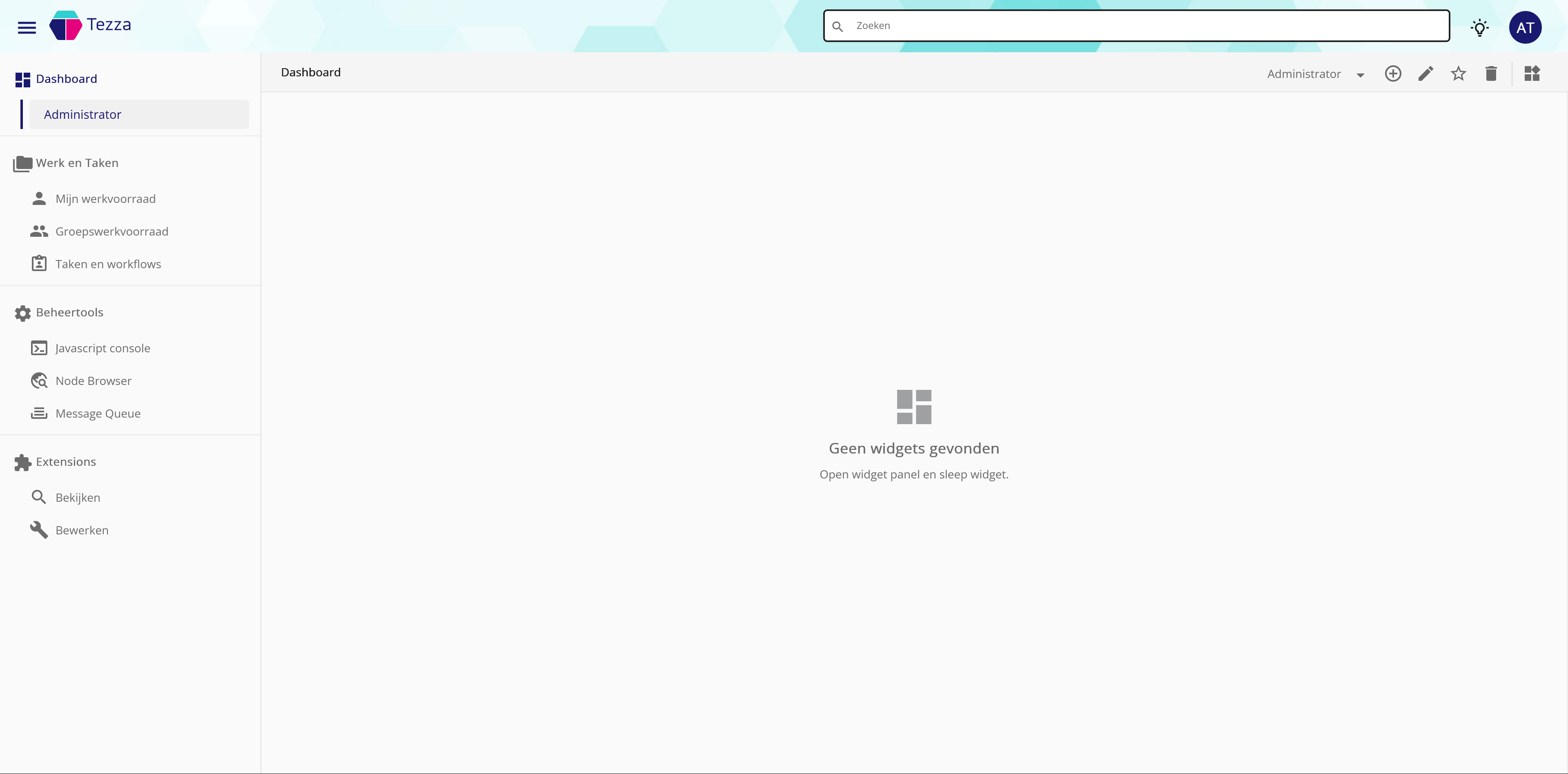The image size is (1568, 774).
Task: Click the Mijn werkvoorraad person icon
Action: (39, 198)
